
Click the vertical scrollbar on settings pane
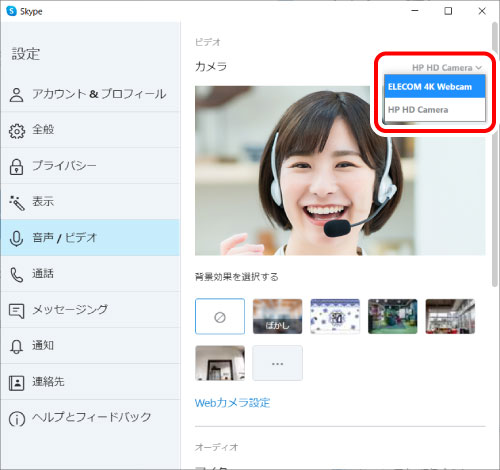pyautogui.click(x=495, y=153)
